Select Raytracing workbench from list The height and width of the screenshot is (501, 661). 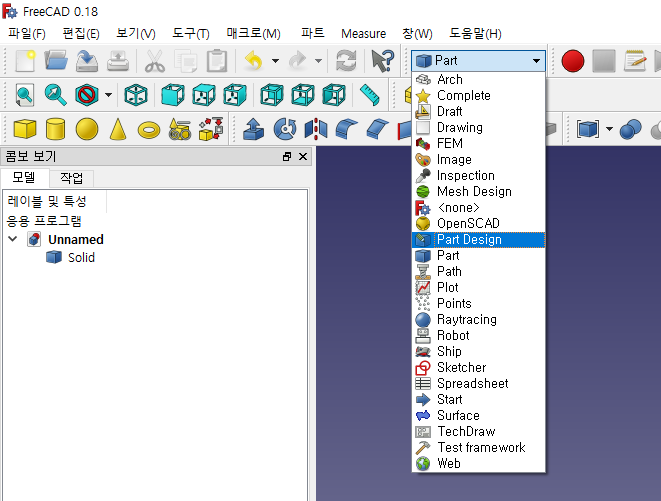478,320
